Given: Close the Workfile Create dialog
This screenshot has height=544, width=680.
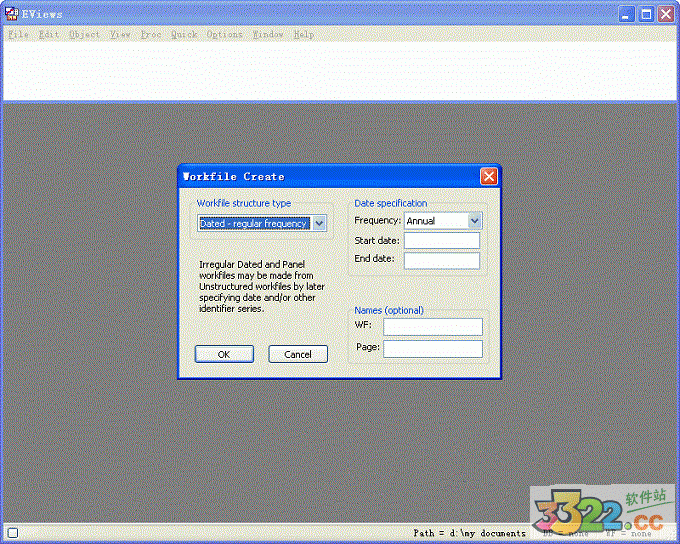Looking at the screenshot, I should pos(489,176).
